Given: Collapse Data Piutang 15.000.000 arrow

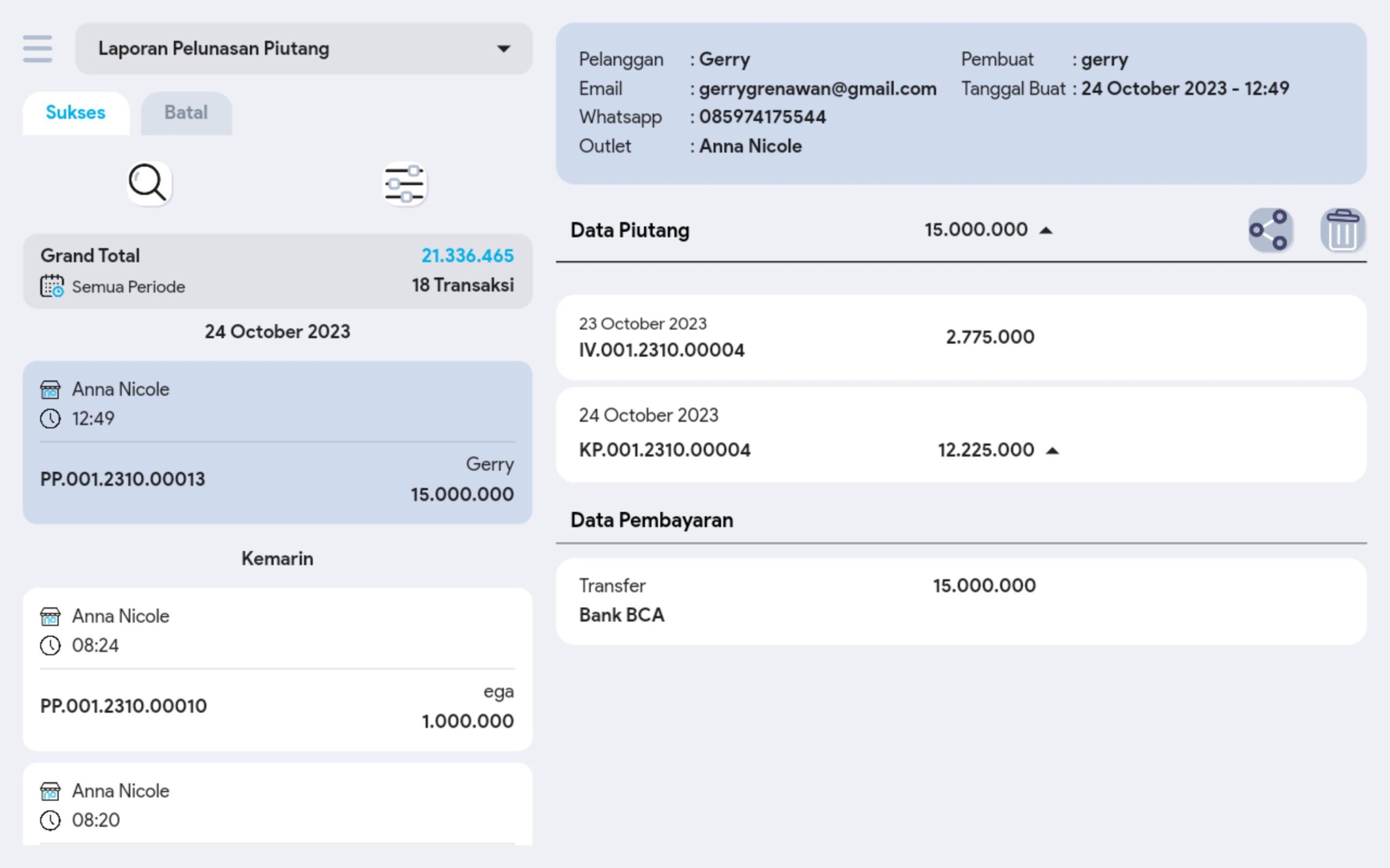Looking at the screenshot, I should pyautogui.click(x=1046, y=231).
